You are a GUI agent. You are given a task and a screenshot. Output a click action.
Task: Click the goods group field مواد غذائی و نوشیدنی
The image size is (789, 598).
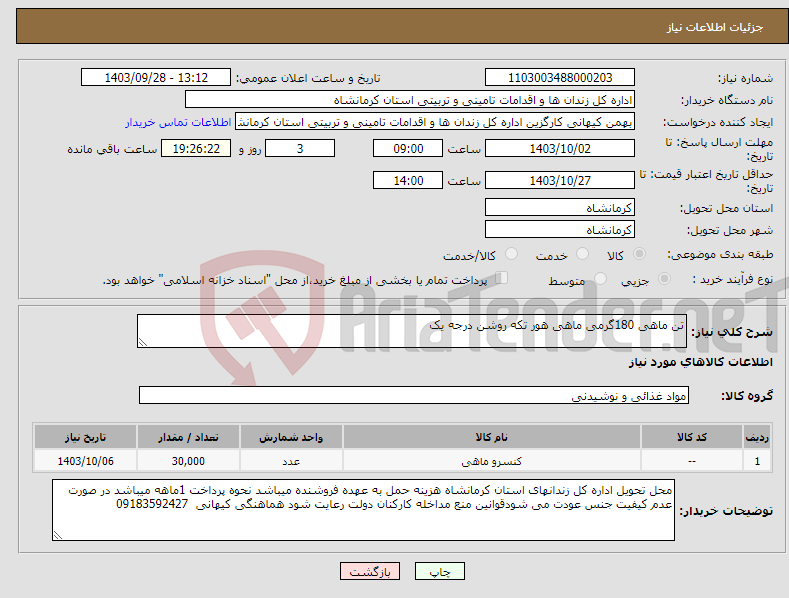(414, 396)
